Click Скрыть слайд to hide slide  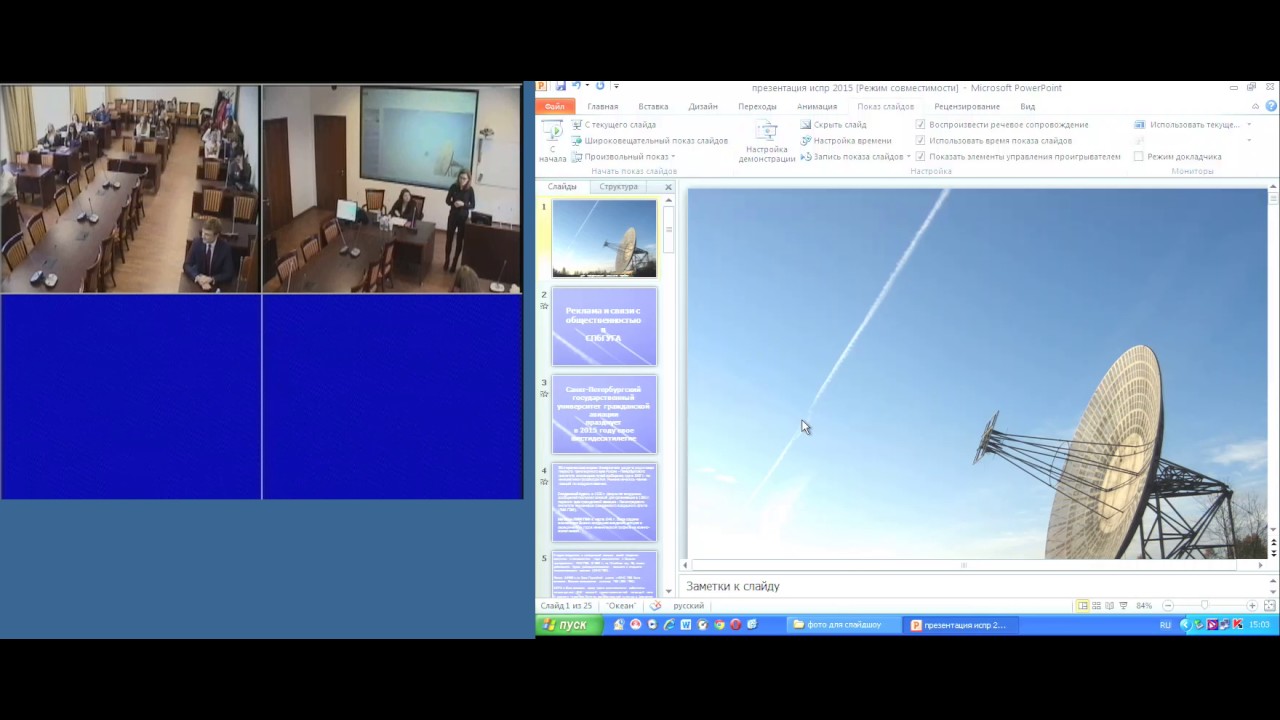coord(833,125)
